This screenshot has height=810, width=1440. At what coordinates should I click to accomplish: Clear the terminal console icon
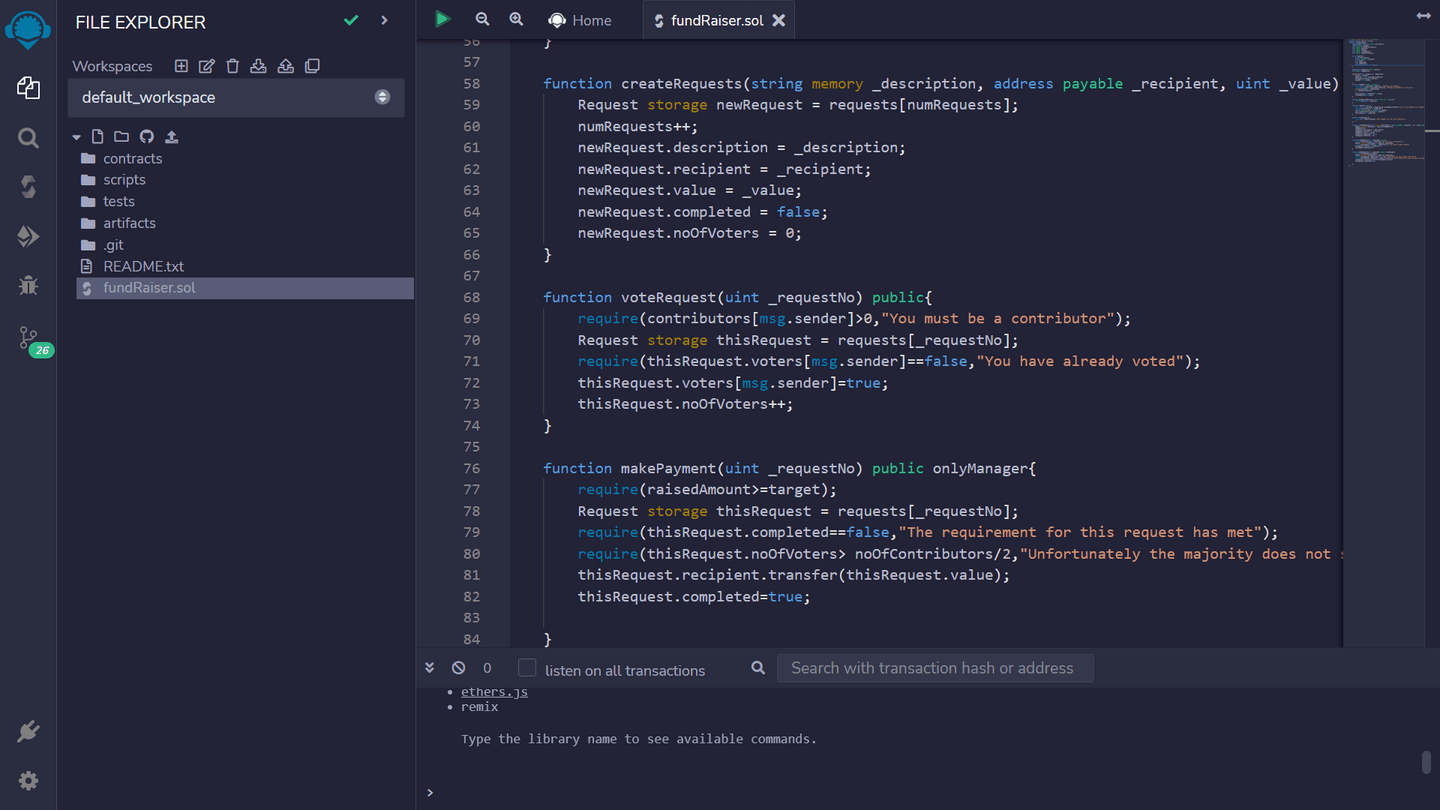coord(458,668)
